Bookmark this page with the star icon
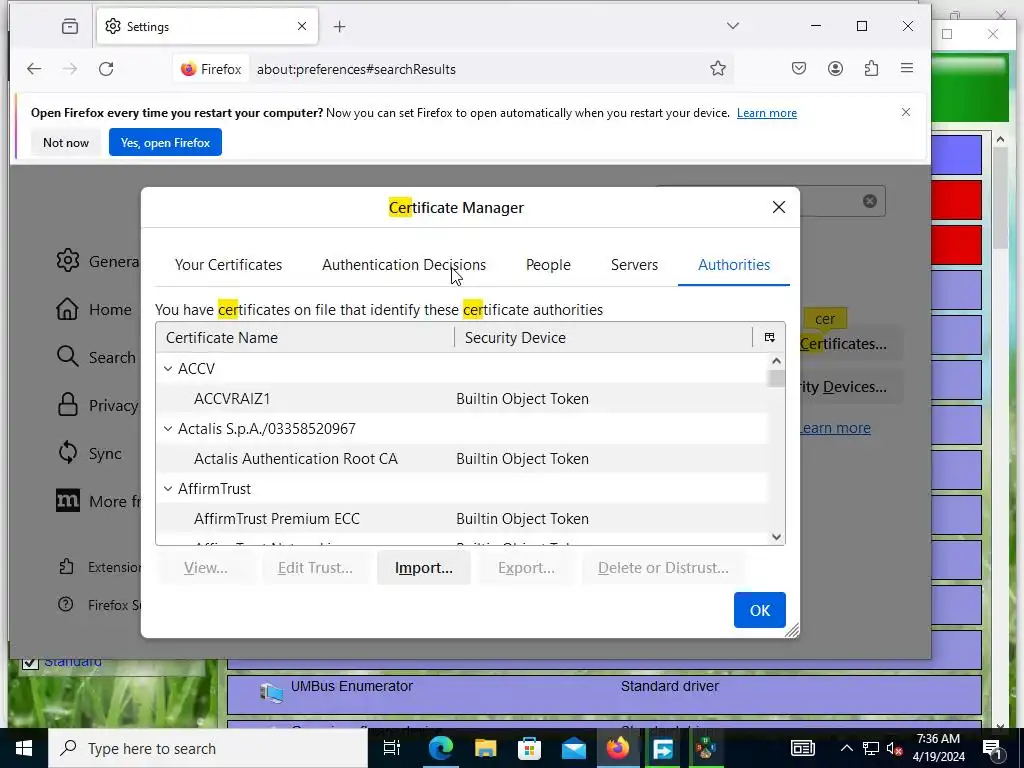Screen dimensions: 1024x768 (718, 69)
